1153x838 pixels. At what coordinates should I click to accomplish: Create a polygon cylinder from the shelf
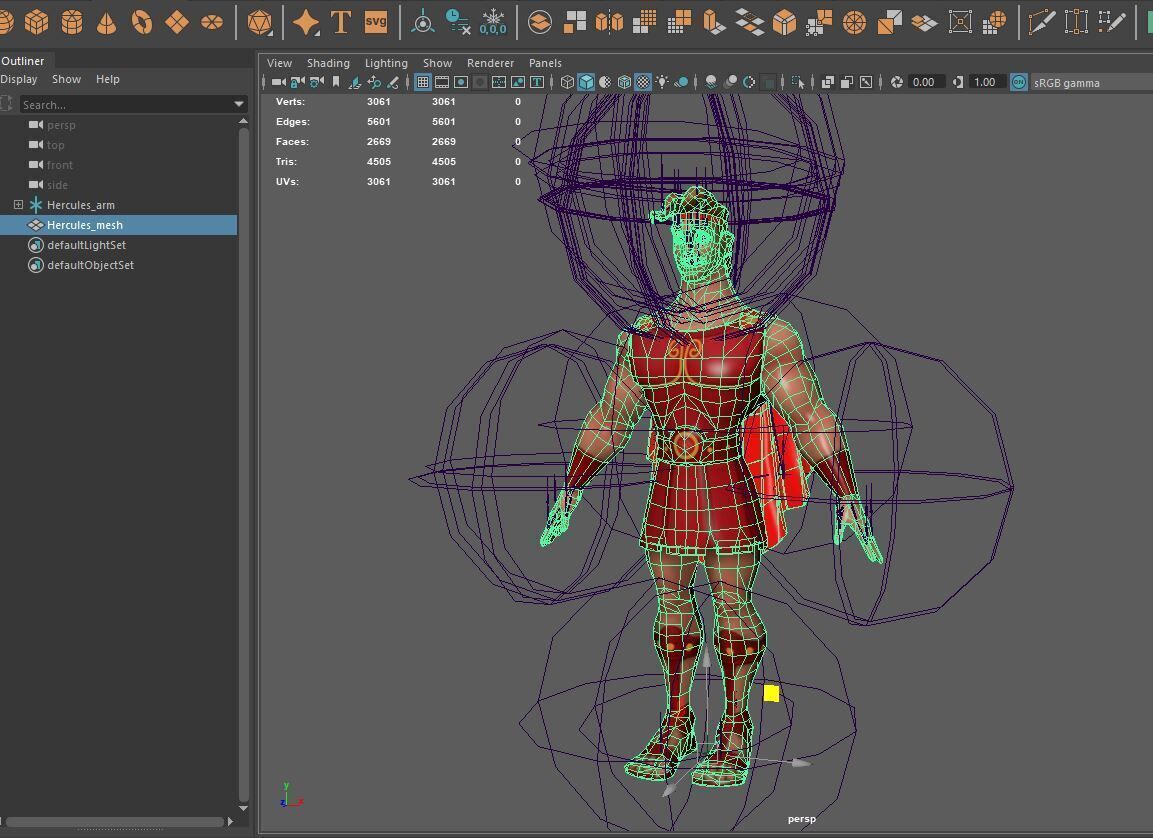click(x=72, y=23)
